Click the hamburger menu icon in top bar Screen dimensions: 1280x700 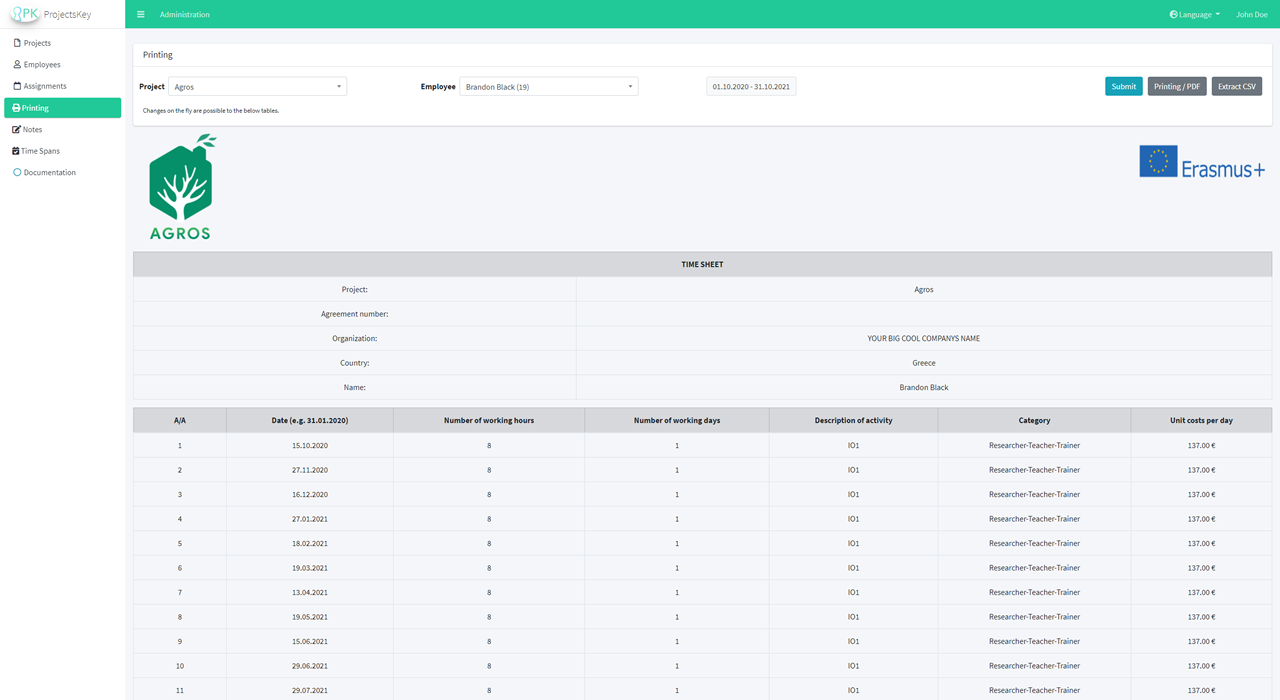[x=141, y=15]
